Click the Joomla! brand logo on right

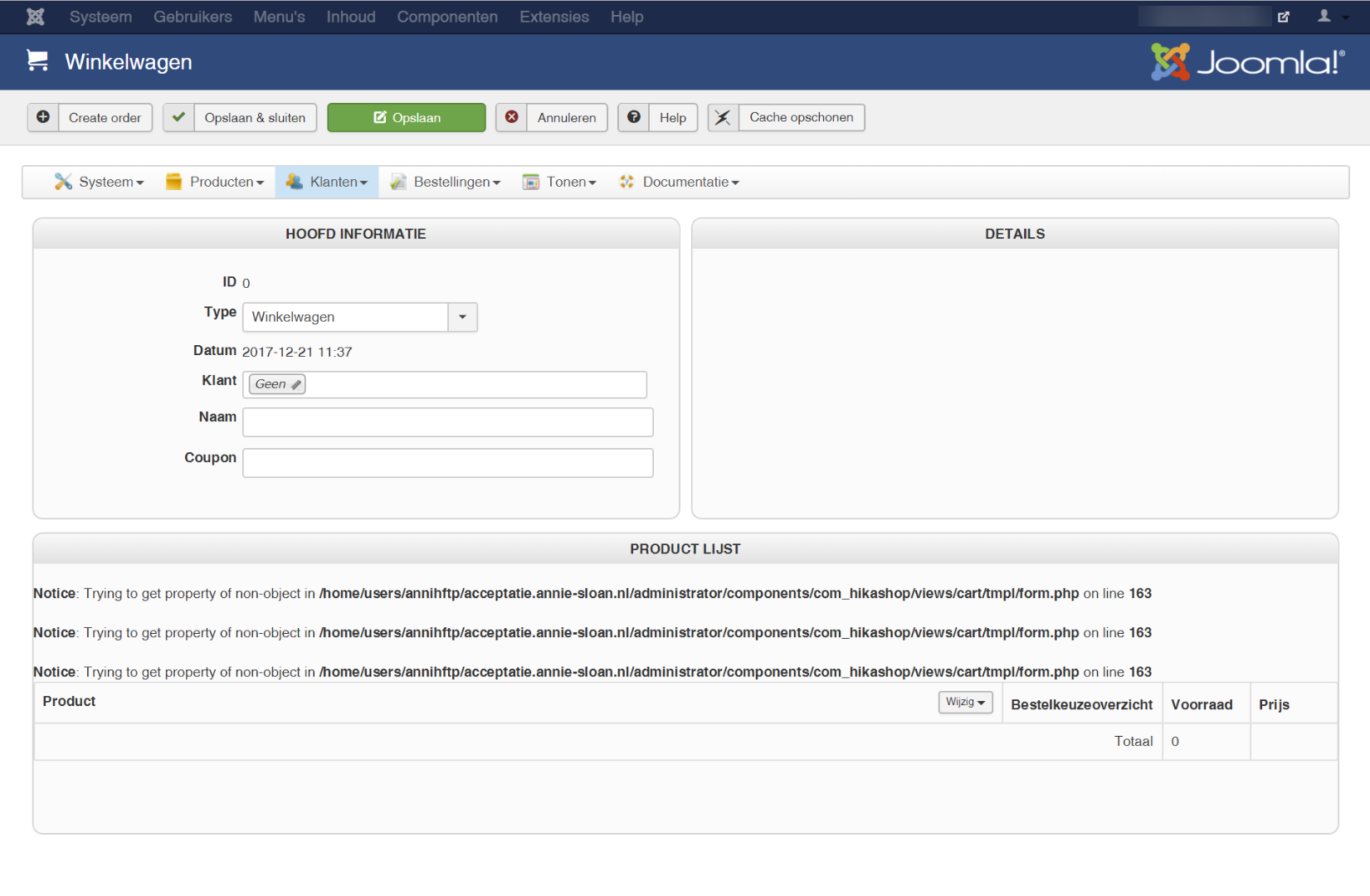coord(1247,62)
